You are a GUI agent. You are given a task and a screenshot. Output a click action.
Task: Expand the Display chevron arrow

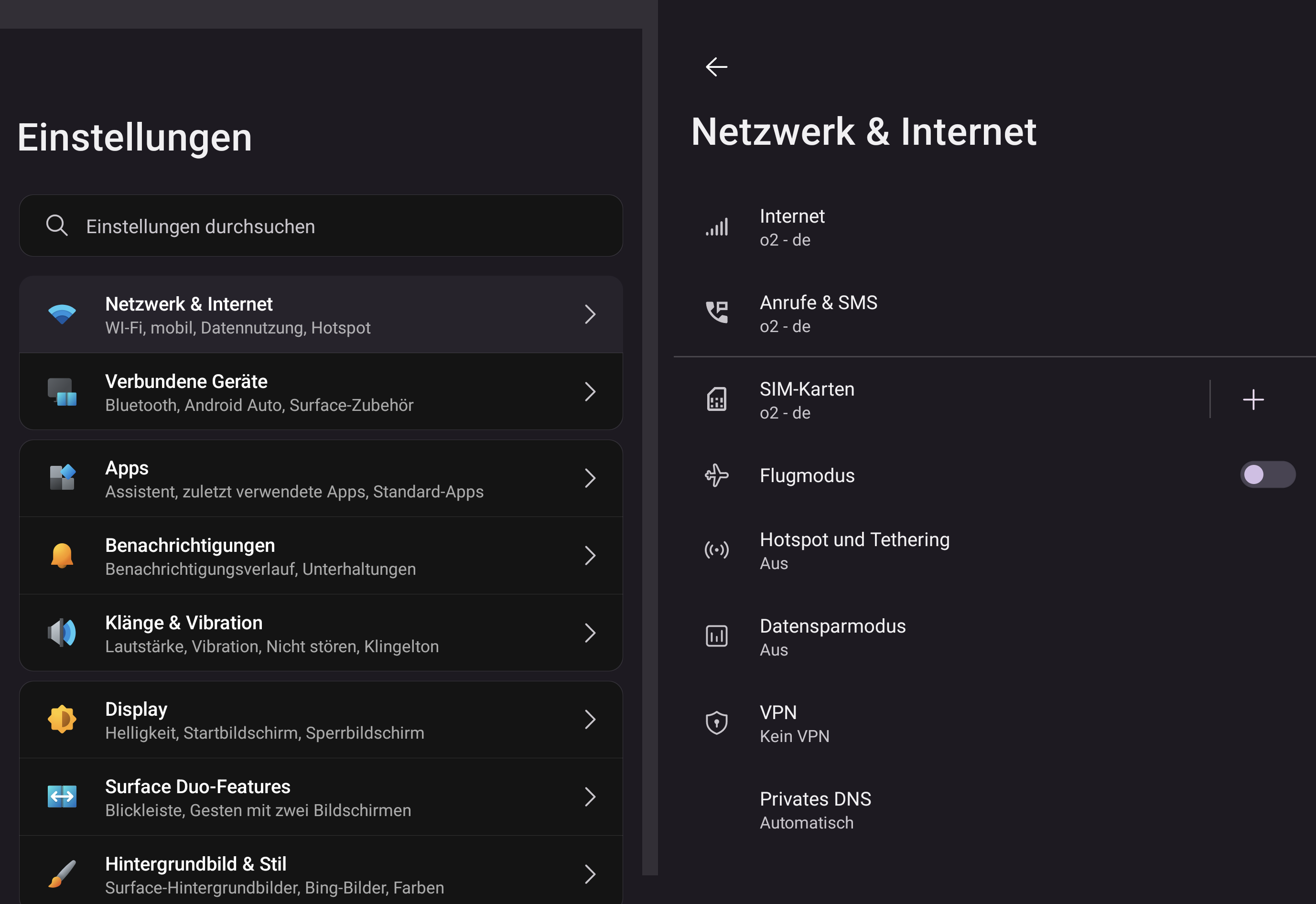tap(590, 720)
